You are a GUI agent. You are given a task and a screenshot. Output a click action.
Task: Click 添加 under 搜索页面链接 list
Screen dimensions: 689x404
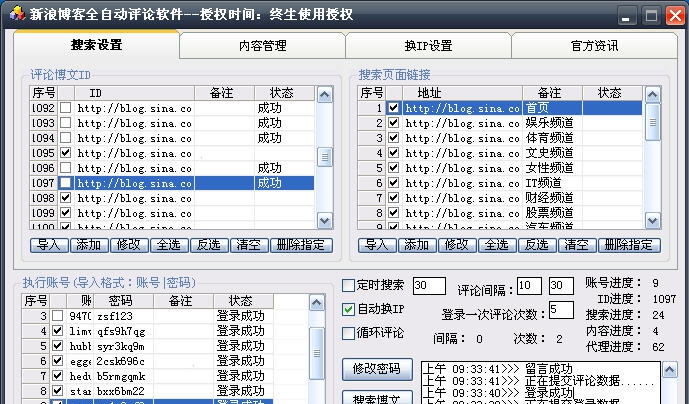click(x=417, y=245)
